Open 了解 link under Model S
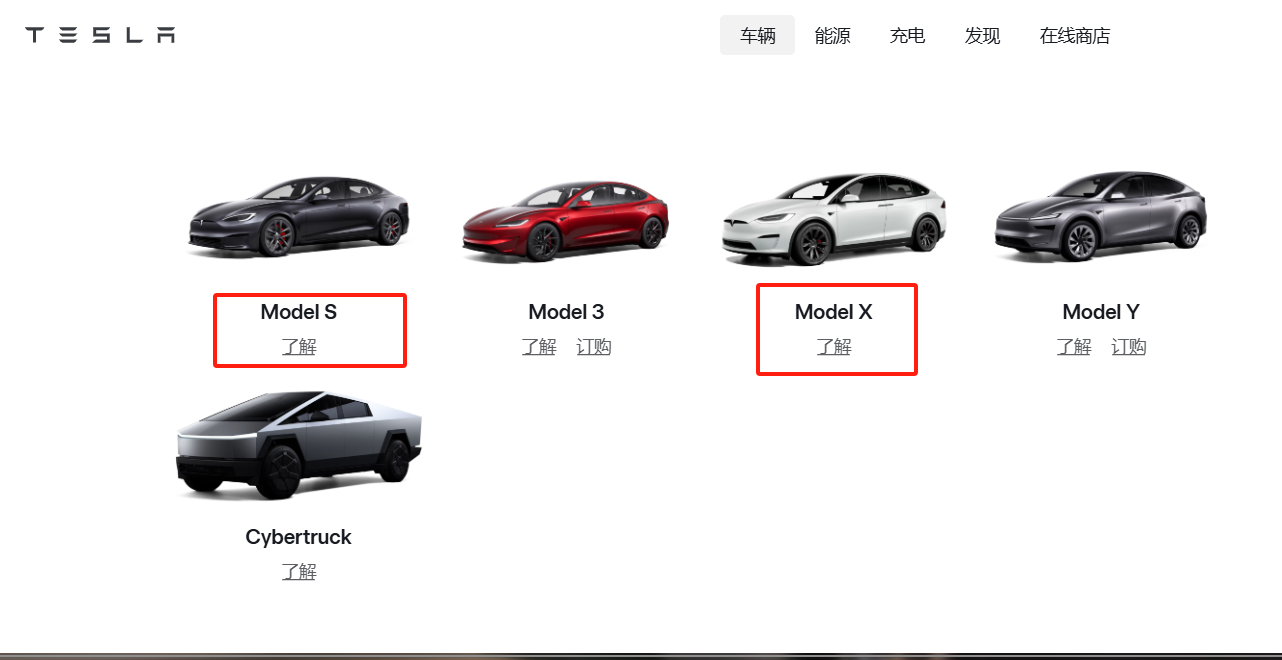 (298, 347)
